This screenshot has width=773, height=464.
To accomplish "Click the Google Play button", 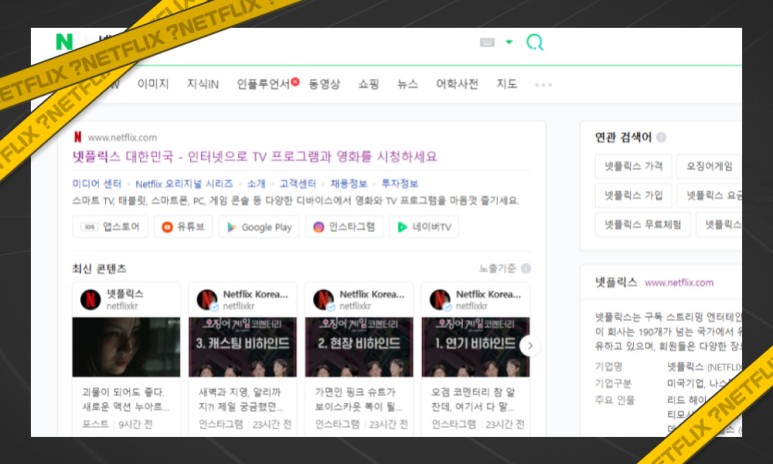I will pyautogui.click(x=259, y=227).
